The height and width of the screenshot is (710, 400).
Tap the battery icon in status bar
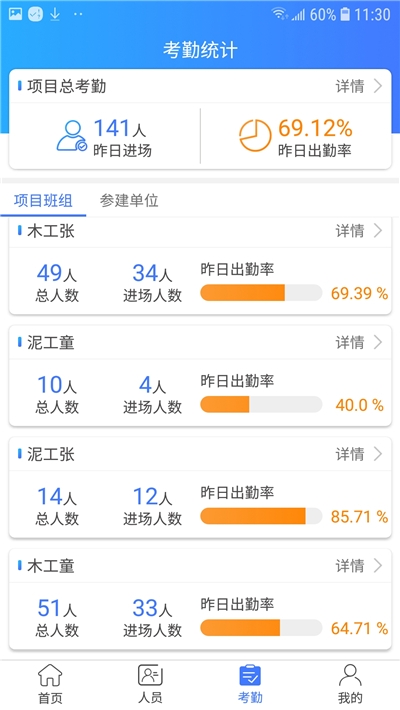point(345,14)
